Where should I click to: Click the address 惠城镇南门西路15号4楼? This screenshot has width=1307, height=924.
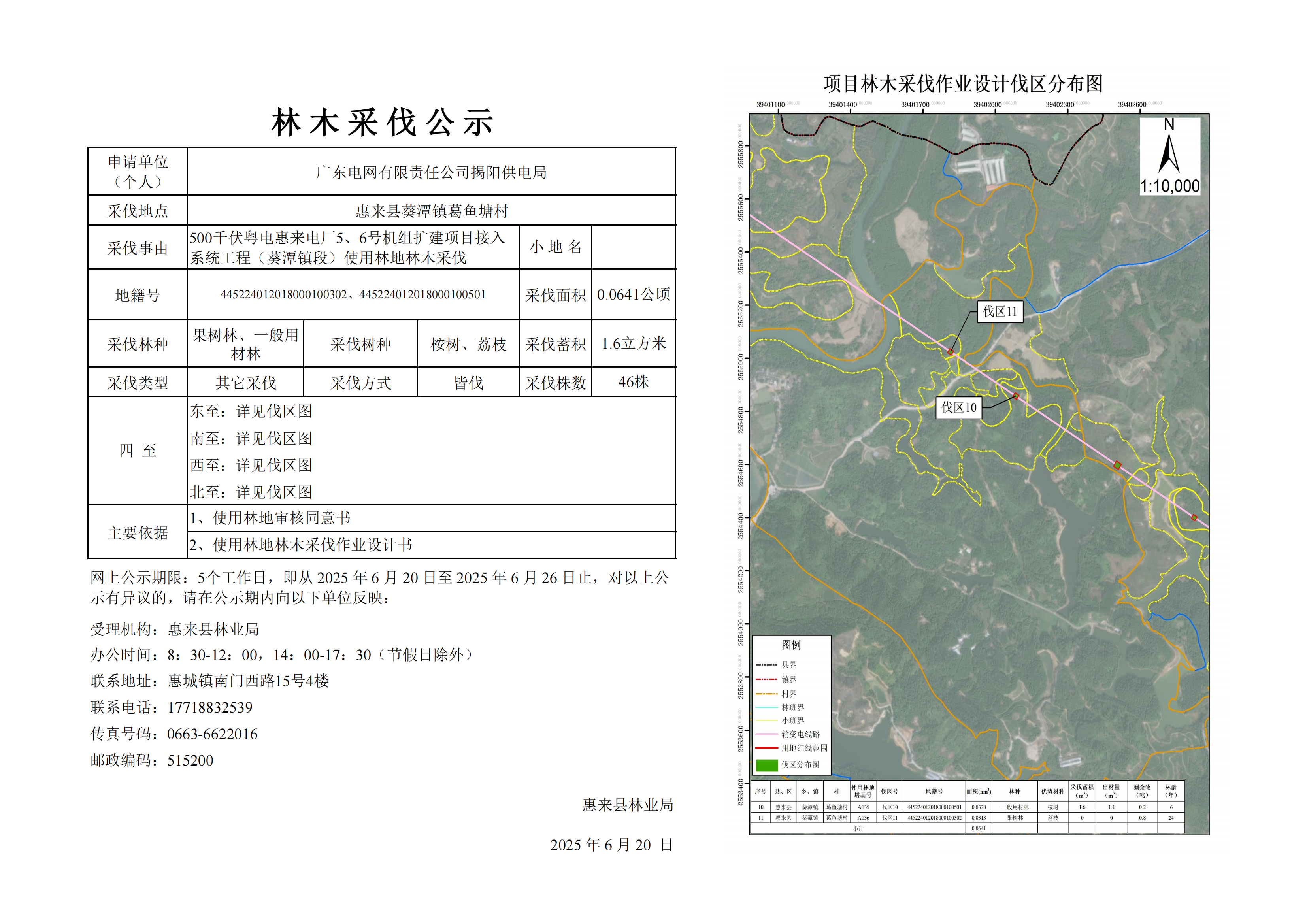pyautogui.click(x=248, y=681)
